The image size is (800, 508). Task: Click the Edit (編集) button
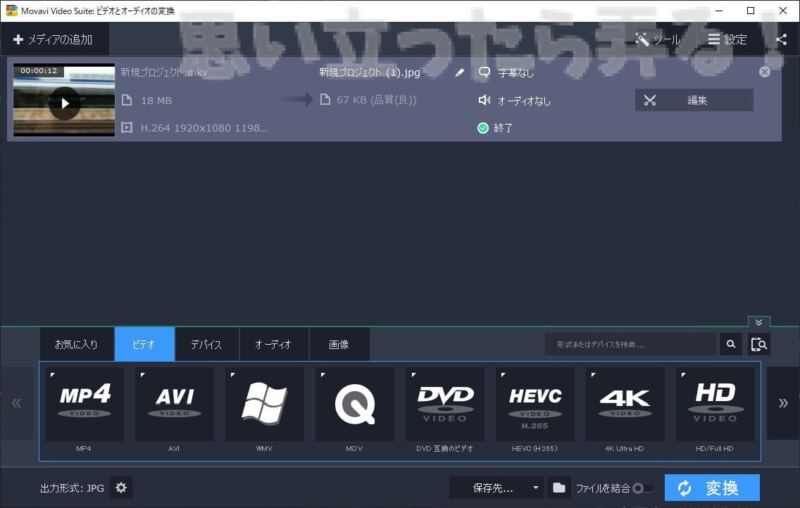point(694,100)
